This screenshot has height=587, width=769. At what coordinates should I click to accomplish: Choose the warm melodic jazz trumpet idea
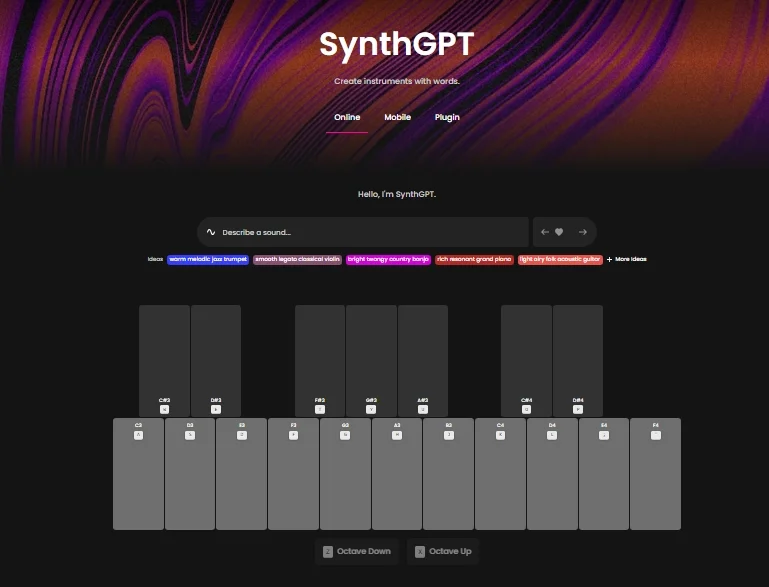coord(208,259)
